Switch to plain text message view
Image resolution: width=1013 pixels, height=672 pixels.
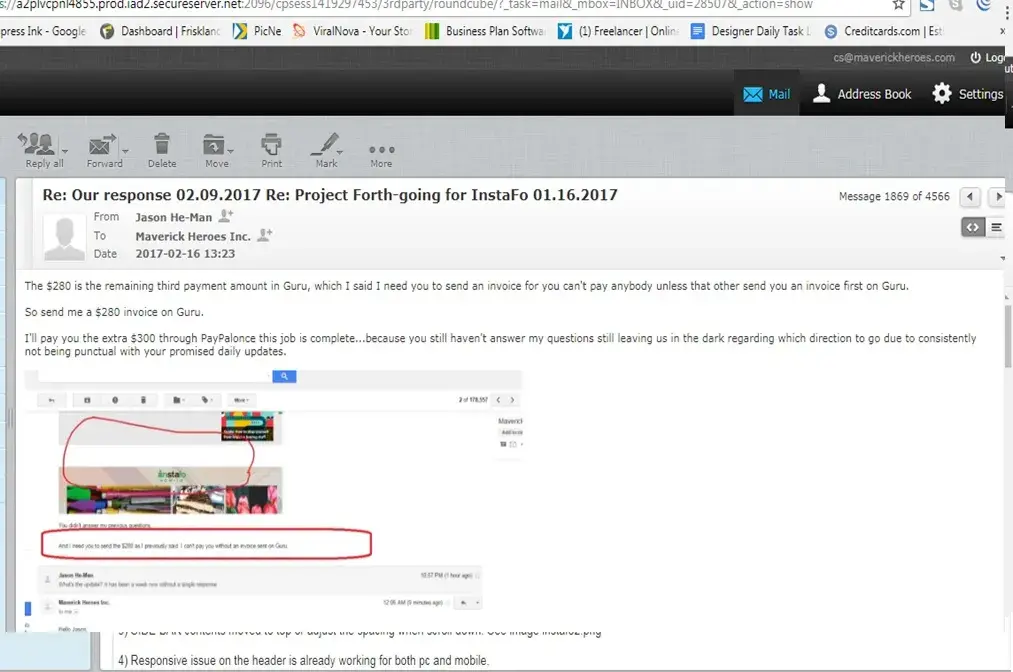pos(995,227)
